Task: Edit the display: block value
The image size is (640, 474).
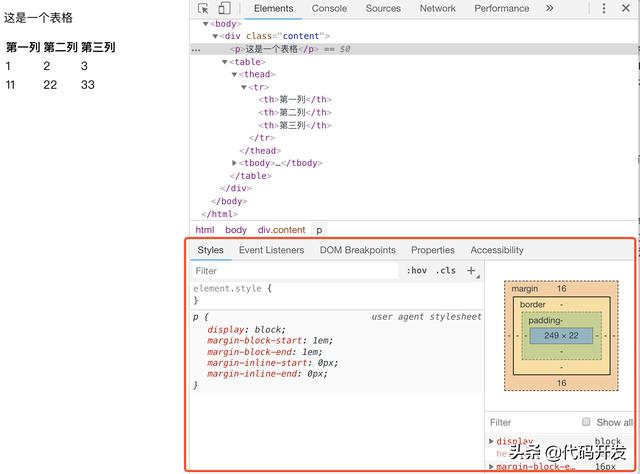Action: [269, 329]
